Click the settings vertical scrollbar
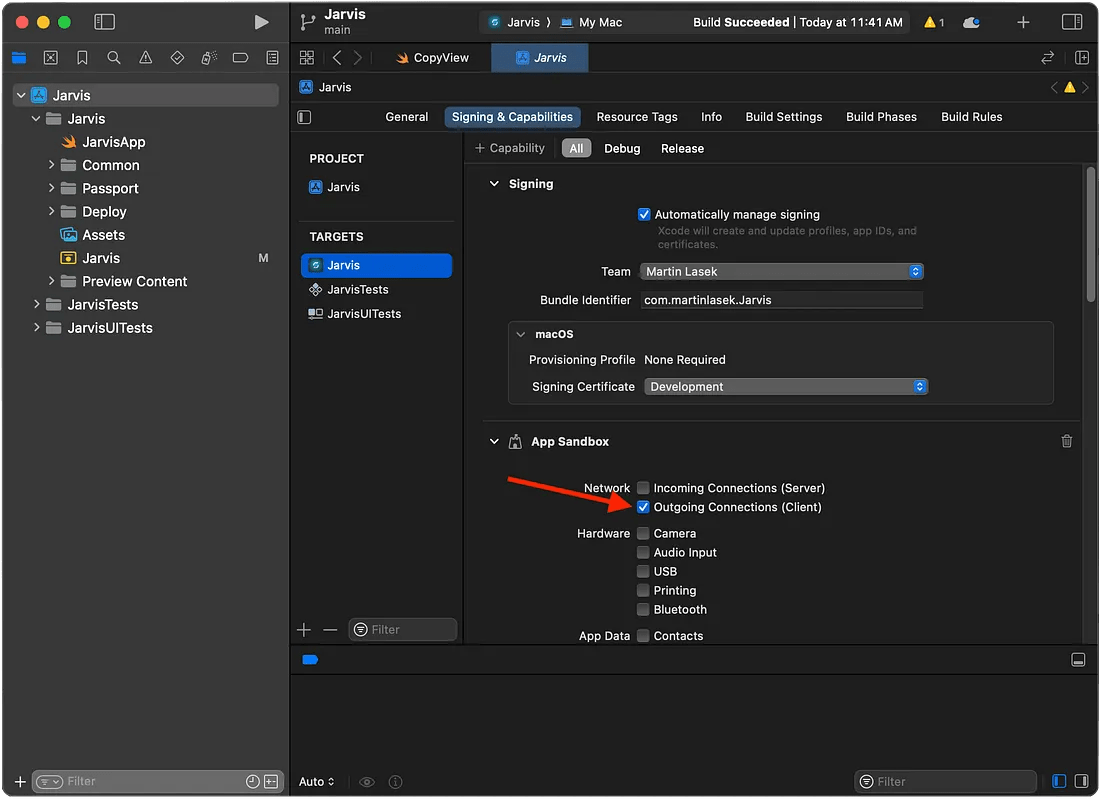Viewport: 1100px width, 799px height. [1091, 235]
